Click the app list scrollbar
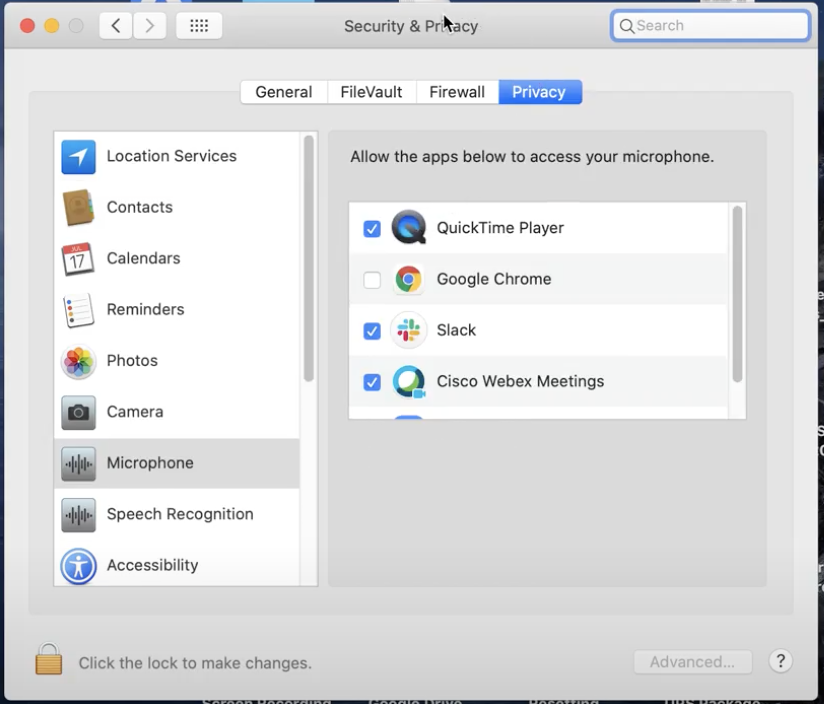 [737, 294]
